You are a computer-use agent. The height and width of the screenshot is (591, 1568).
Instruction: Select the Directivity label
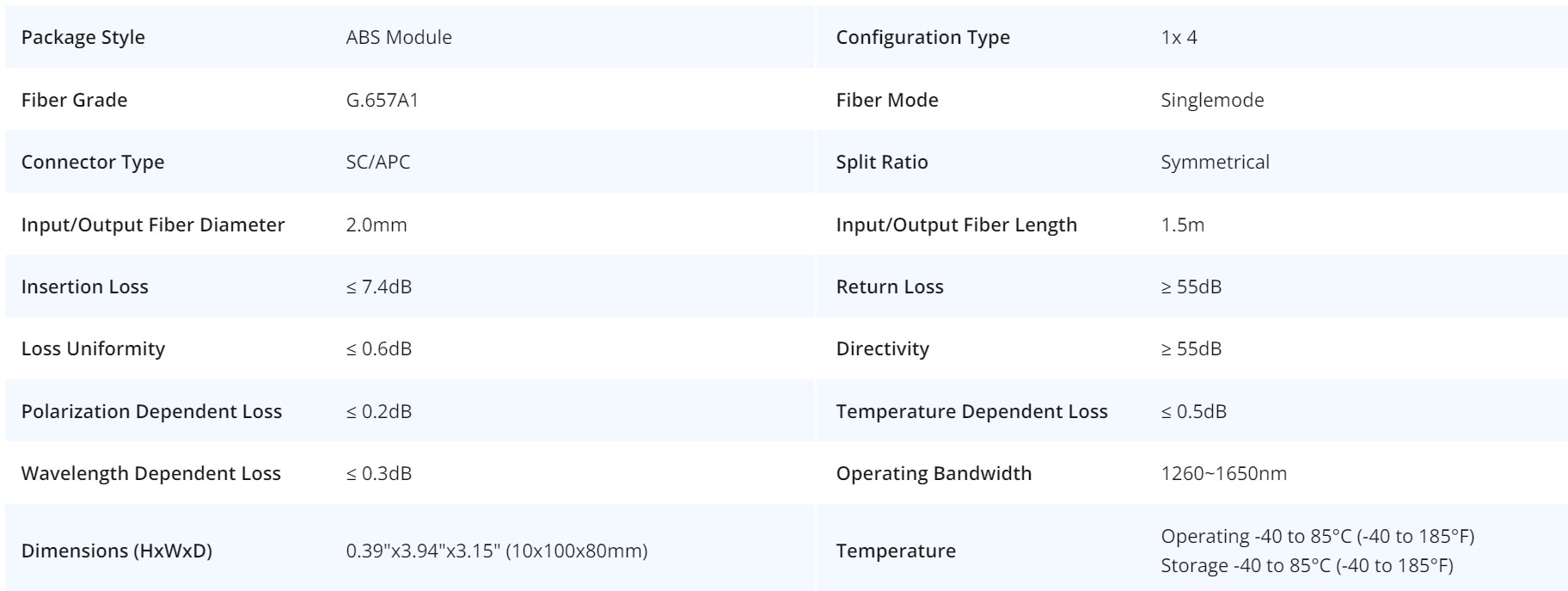(882, 348)
